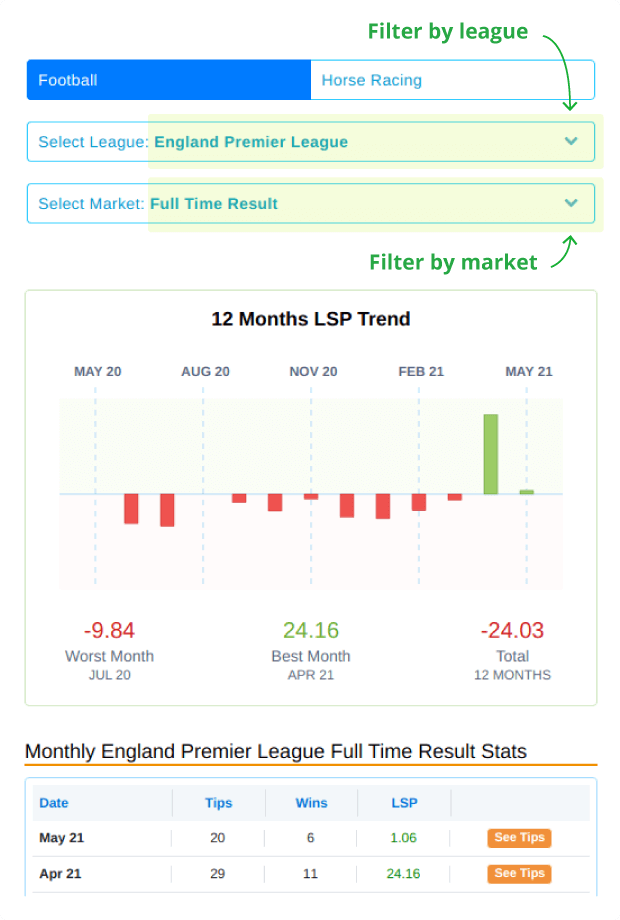Switch to the Horse Racing tab
The image size is (620, 920).
(x=452, y=80)
